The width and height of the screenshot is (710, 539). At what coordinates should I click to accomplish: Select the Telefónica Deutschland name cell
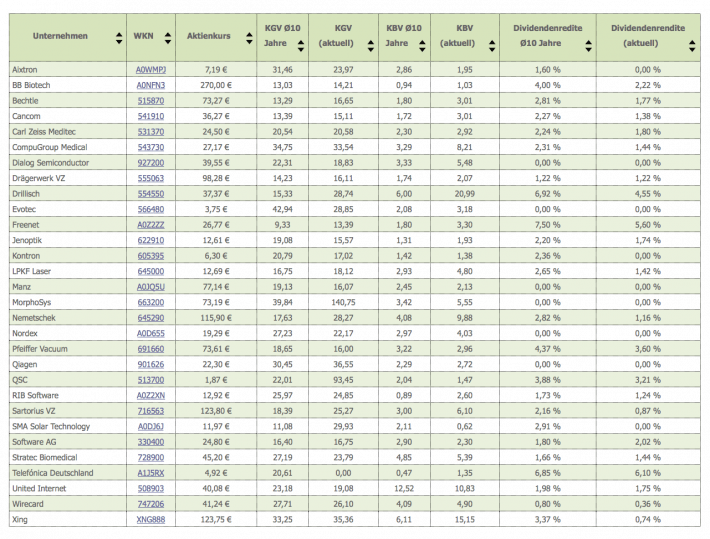coord(68,473)
